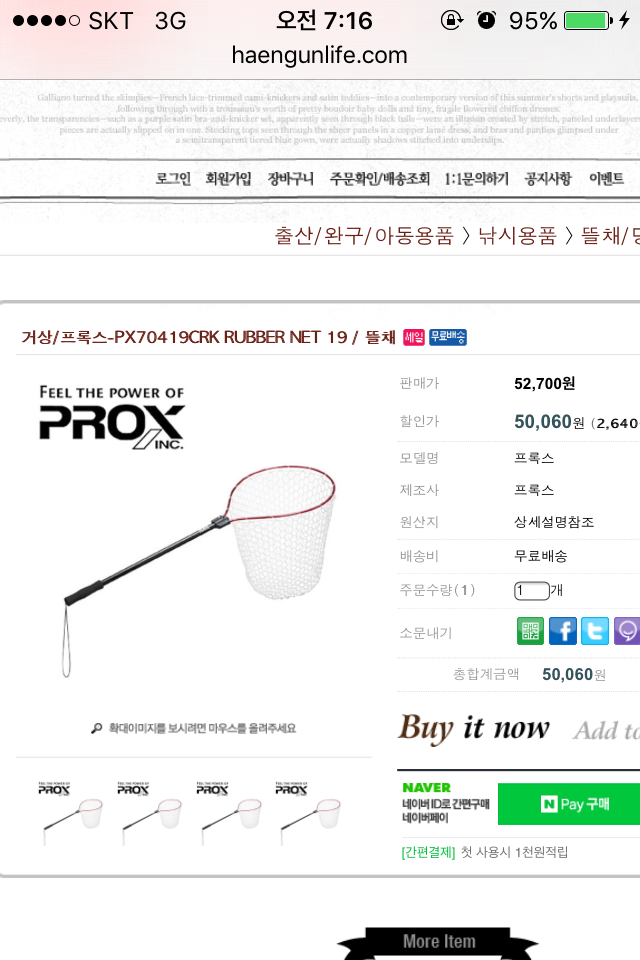Open 회원가입 menu item
This screenshot has width=640, height=960.
228,179
